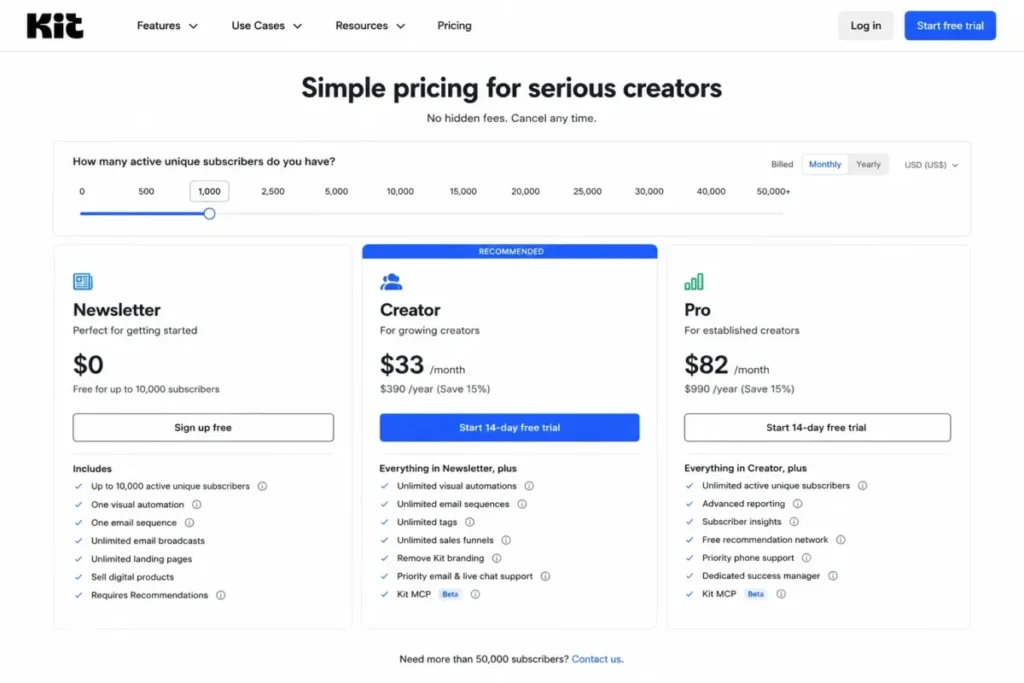
Task: Open info icon next to Requires Recommendations
Action: 221,596
